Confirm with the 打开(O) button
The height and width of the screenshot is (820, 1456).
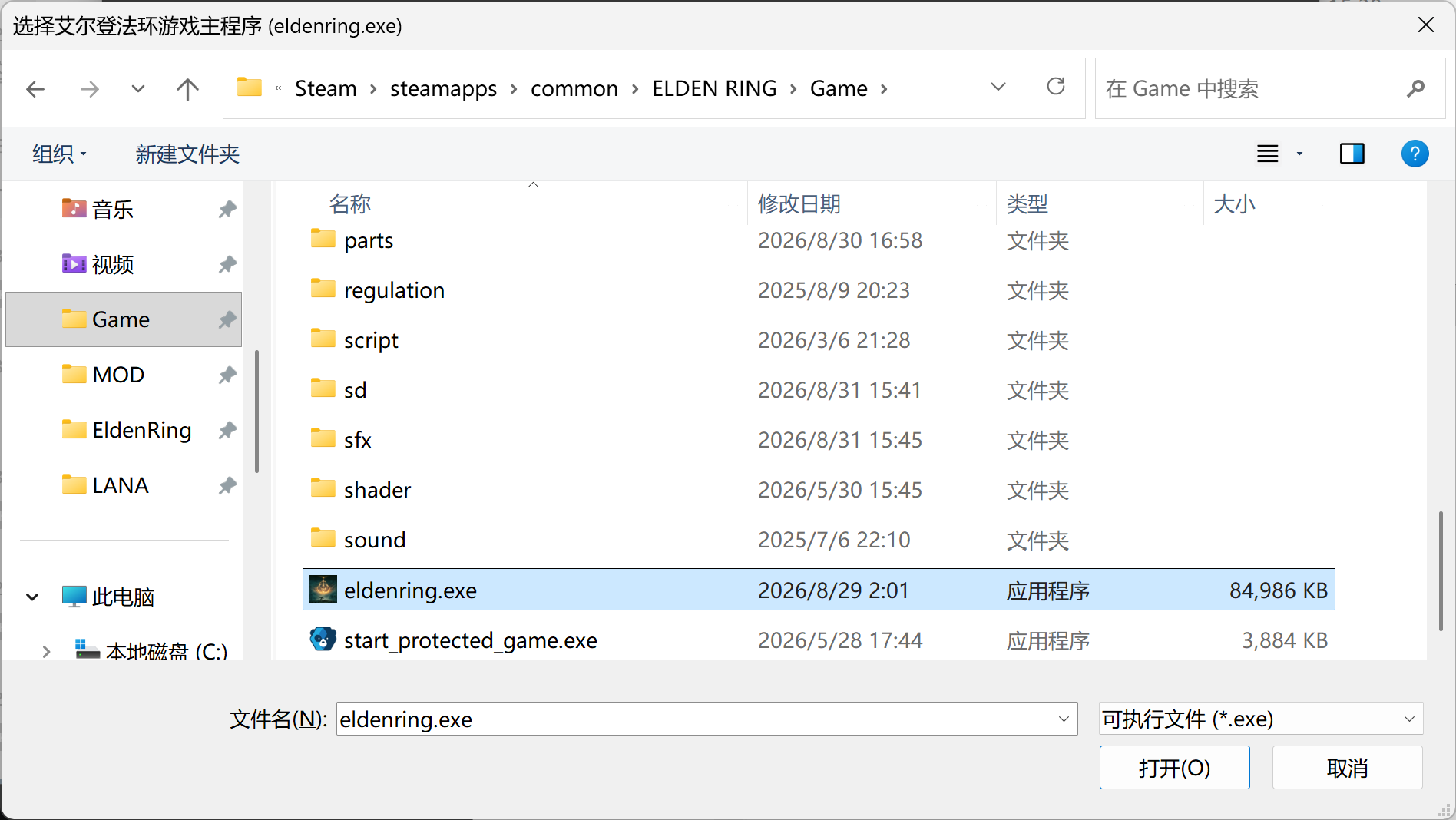1174,768
